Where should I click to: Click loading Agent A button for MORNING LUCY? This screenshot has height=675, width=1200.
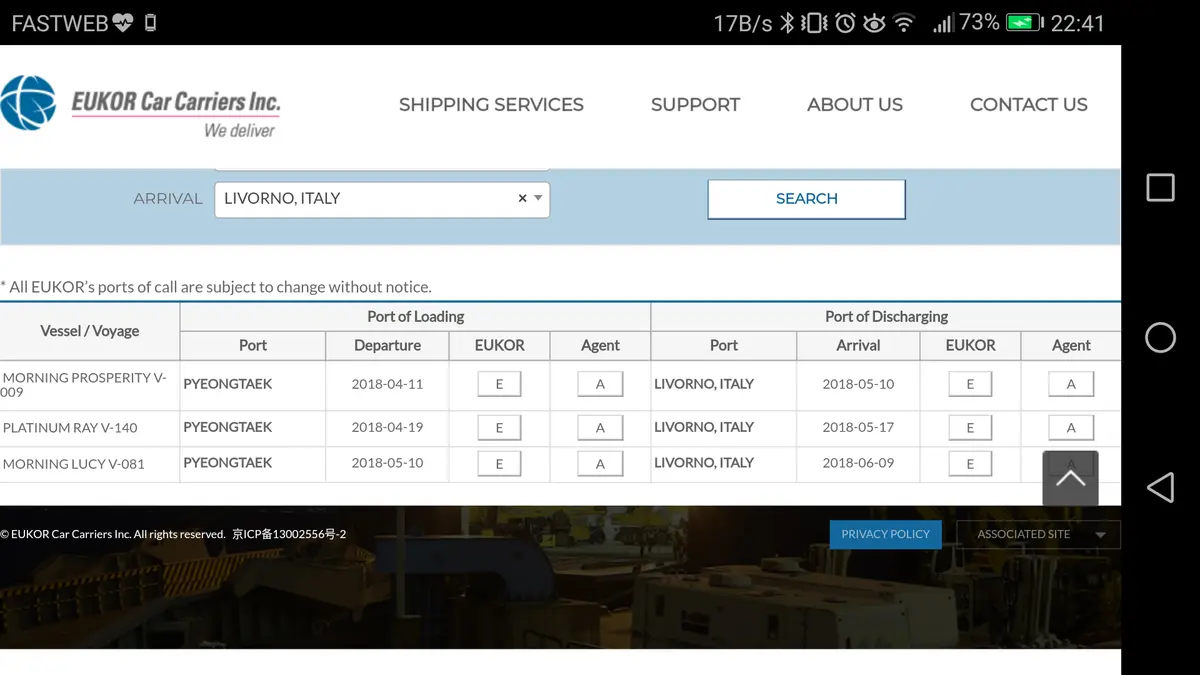[x=600, y=464]
